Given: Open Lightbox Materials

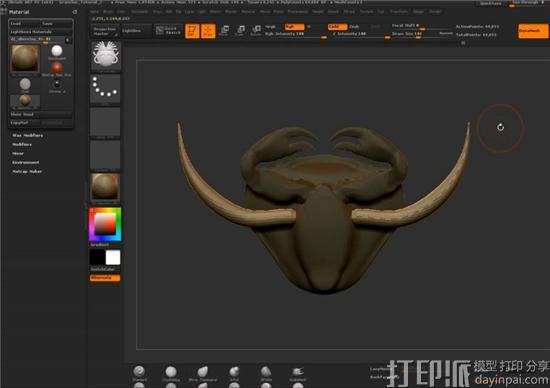Looking at the screenshot, I should (x=41, y=32).
